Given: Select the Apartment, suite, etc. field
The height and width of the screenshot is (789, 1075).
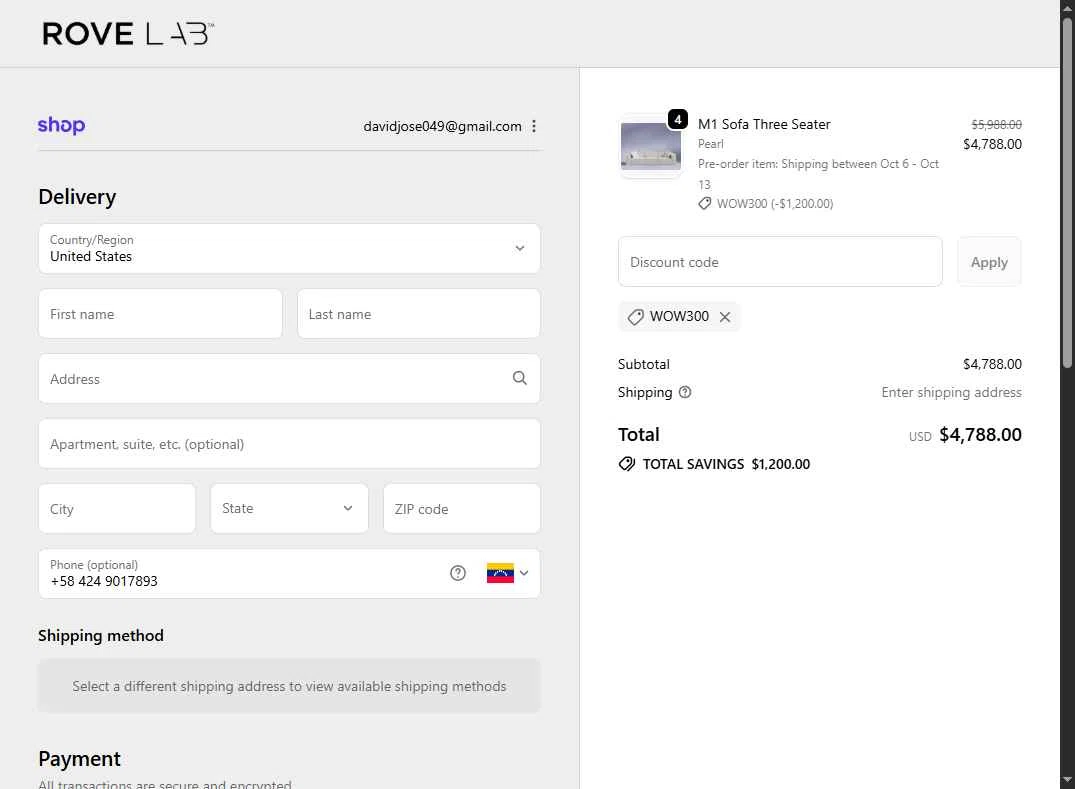Looking at the screenshot, I should tap(289, 444).
